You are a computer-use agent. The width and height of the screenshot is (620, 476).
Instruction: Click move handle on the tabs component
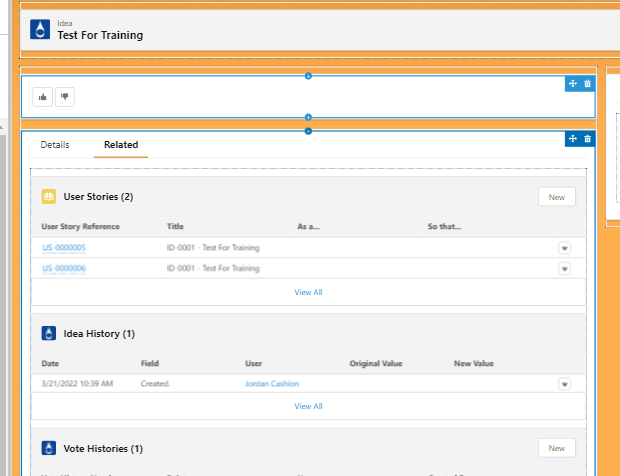[573, 138]
